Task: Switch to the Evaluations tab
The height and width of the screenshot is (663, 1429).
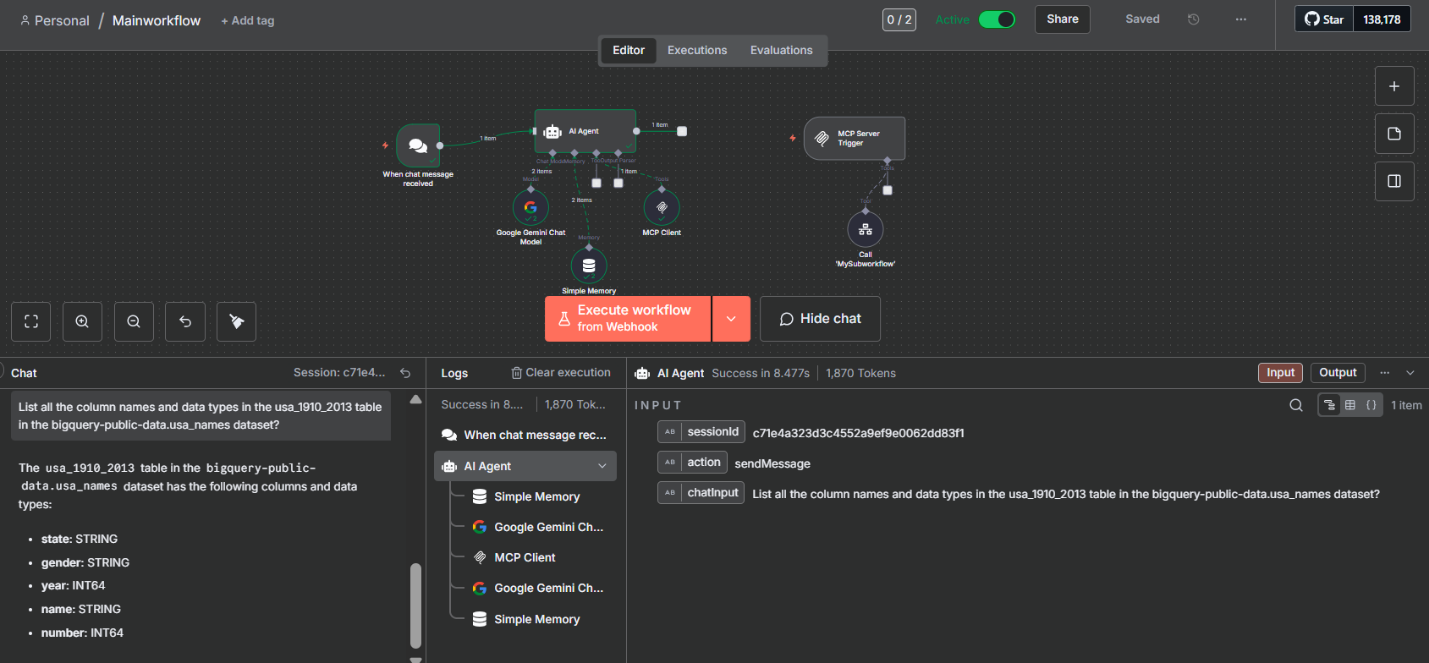Action: click(x=781, y=50)
